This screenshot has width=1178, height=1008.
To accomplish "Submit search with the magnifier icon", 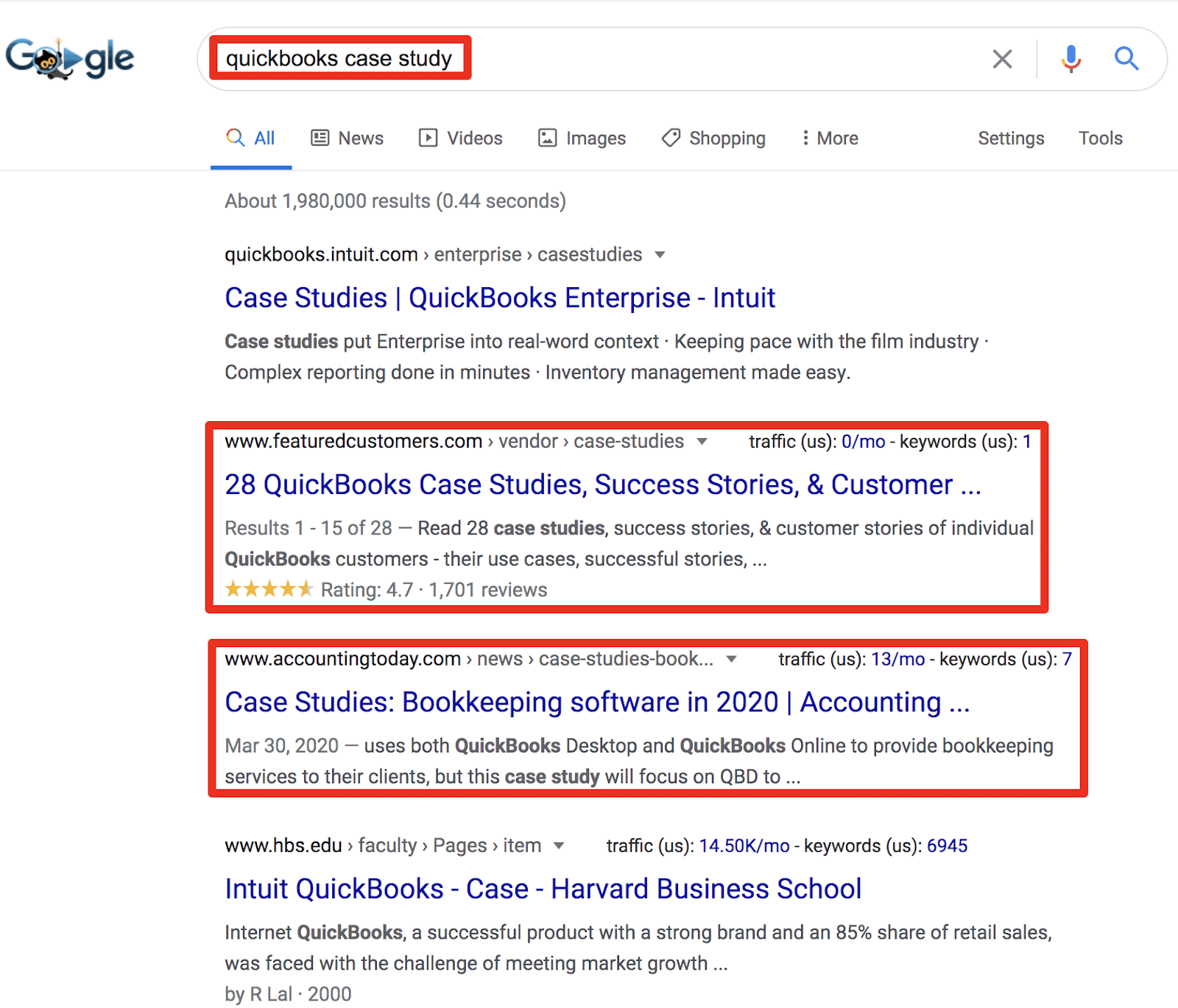I will 1126,58.
